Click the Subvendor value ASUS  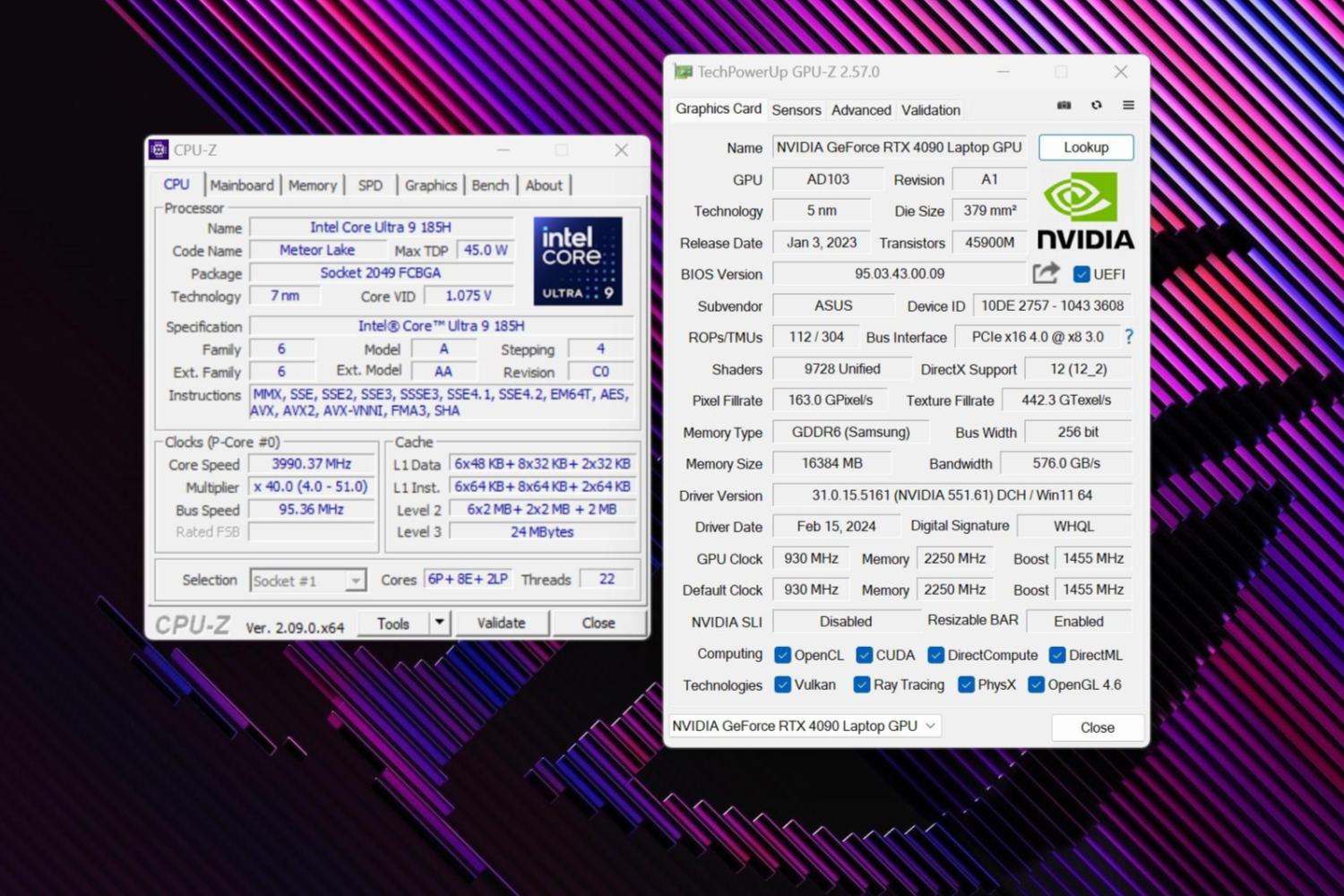(833, 306)
